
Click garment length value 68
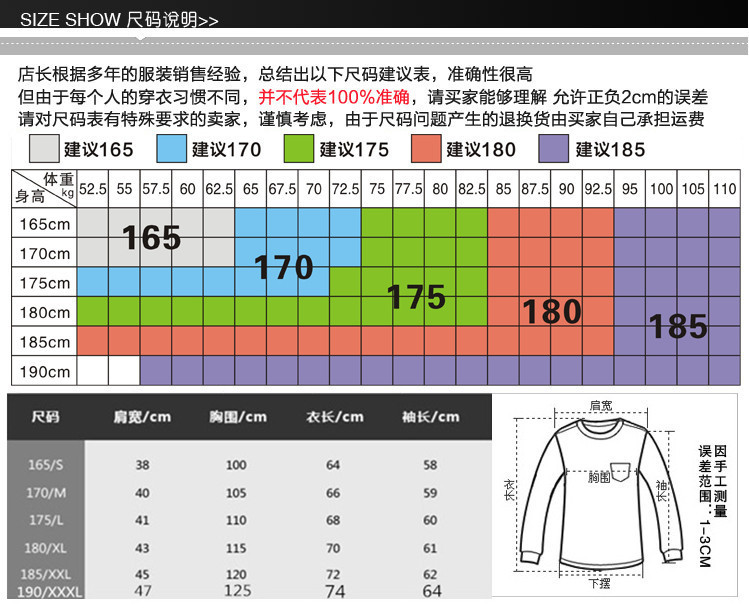point(333,520)
